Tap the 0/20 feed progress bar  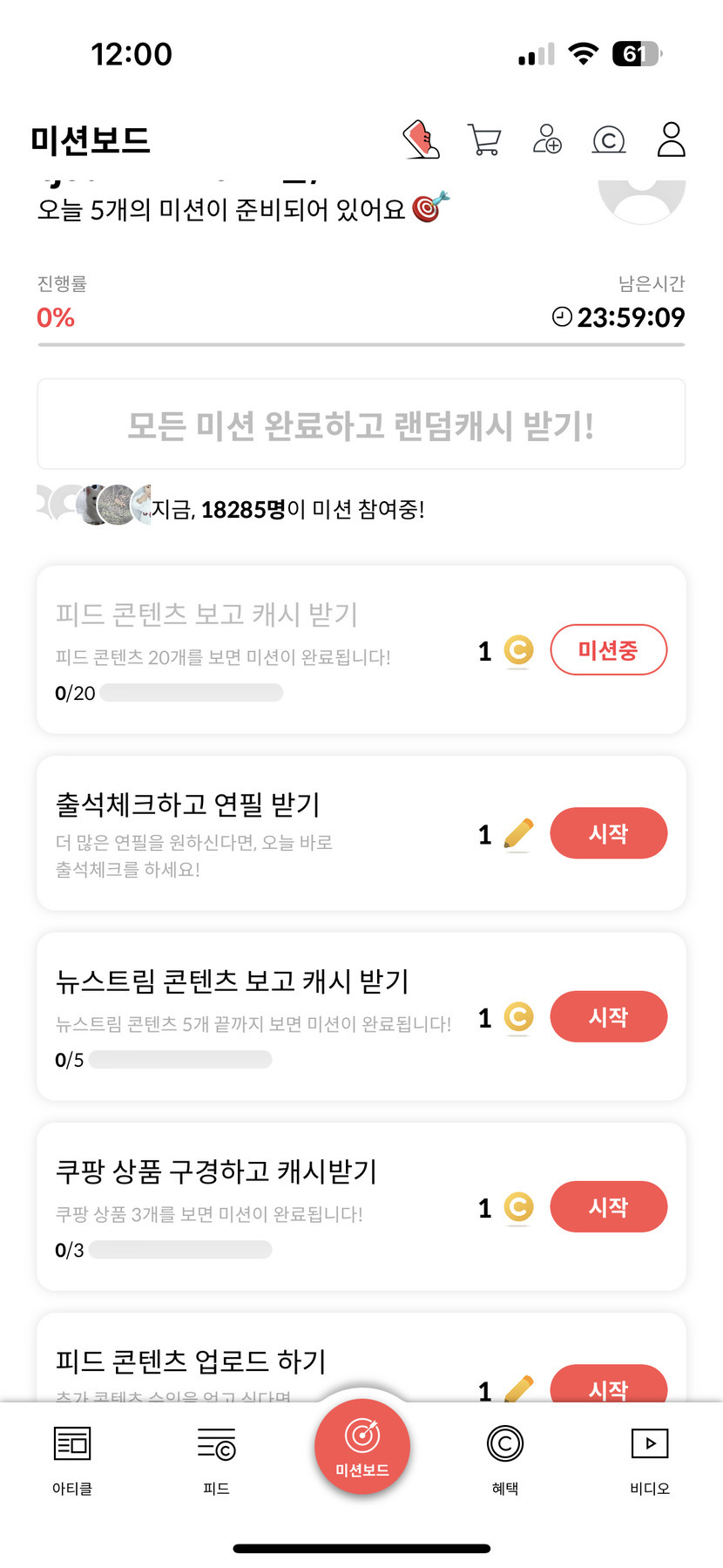tap(192, 693)
